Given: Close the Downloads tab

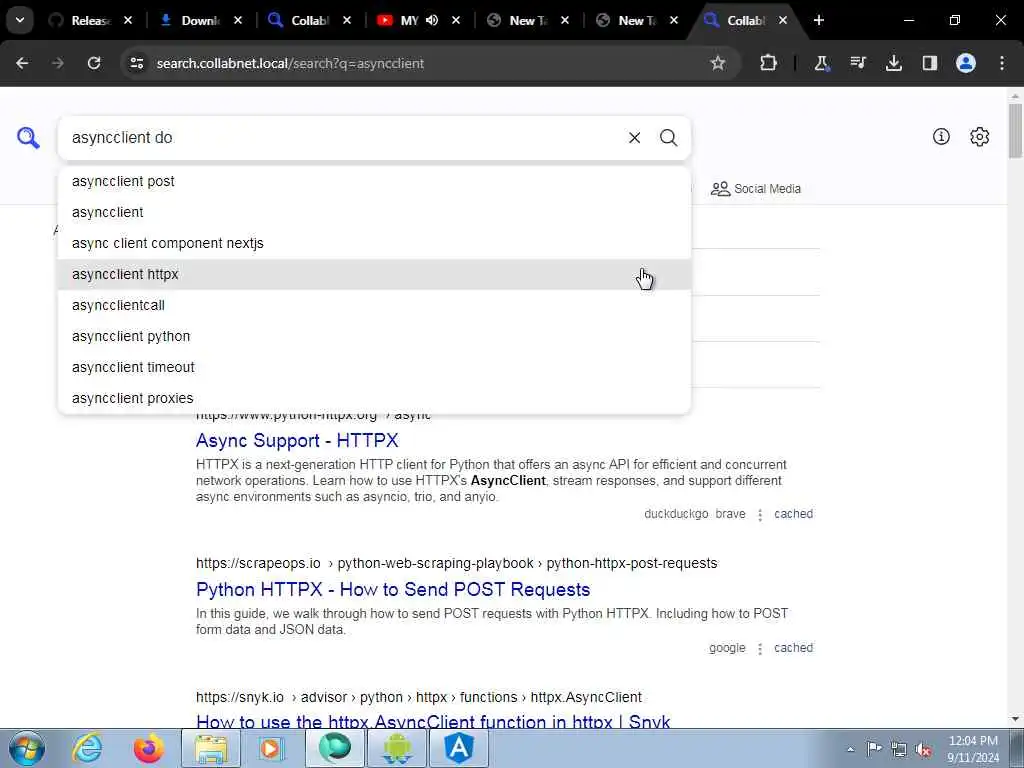Looking at the screenshot, I should [238, 20].
